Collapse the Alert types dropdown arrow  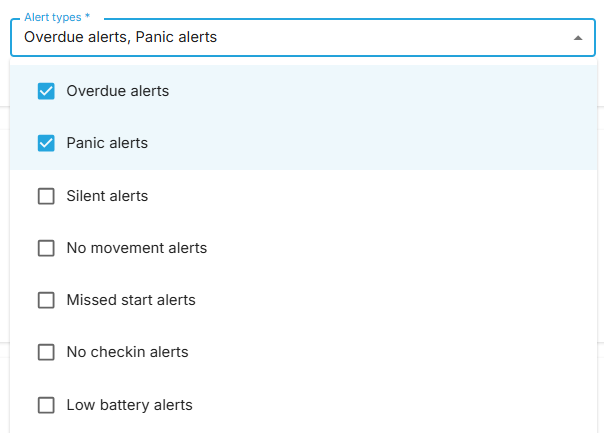pyautogui.click(x=577, y=38)
